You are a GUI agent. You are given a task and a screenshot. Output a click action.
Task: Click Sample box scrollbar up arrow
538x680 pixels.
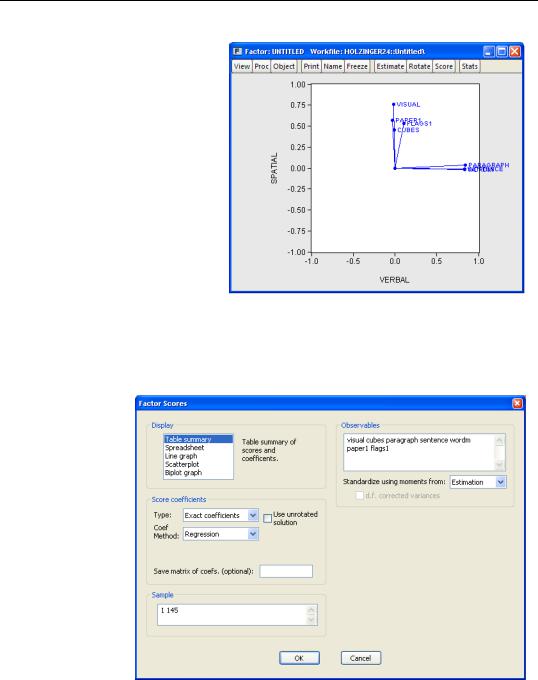[311, 610]
